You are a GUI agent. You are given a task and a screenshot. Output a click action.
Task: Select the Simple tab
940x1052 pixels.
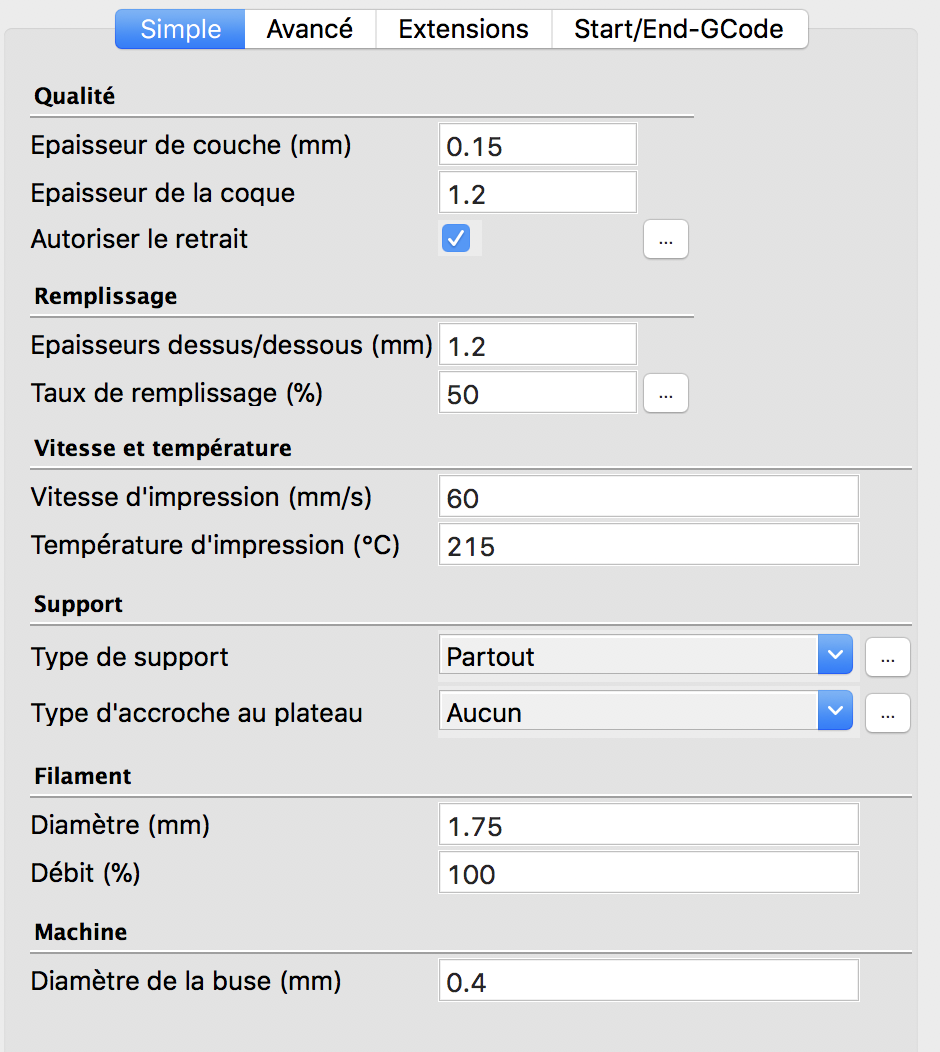pyautogui.click(x=180, y=29)
